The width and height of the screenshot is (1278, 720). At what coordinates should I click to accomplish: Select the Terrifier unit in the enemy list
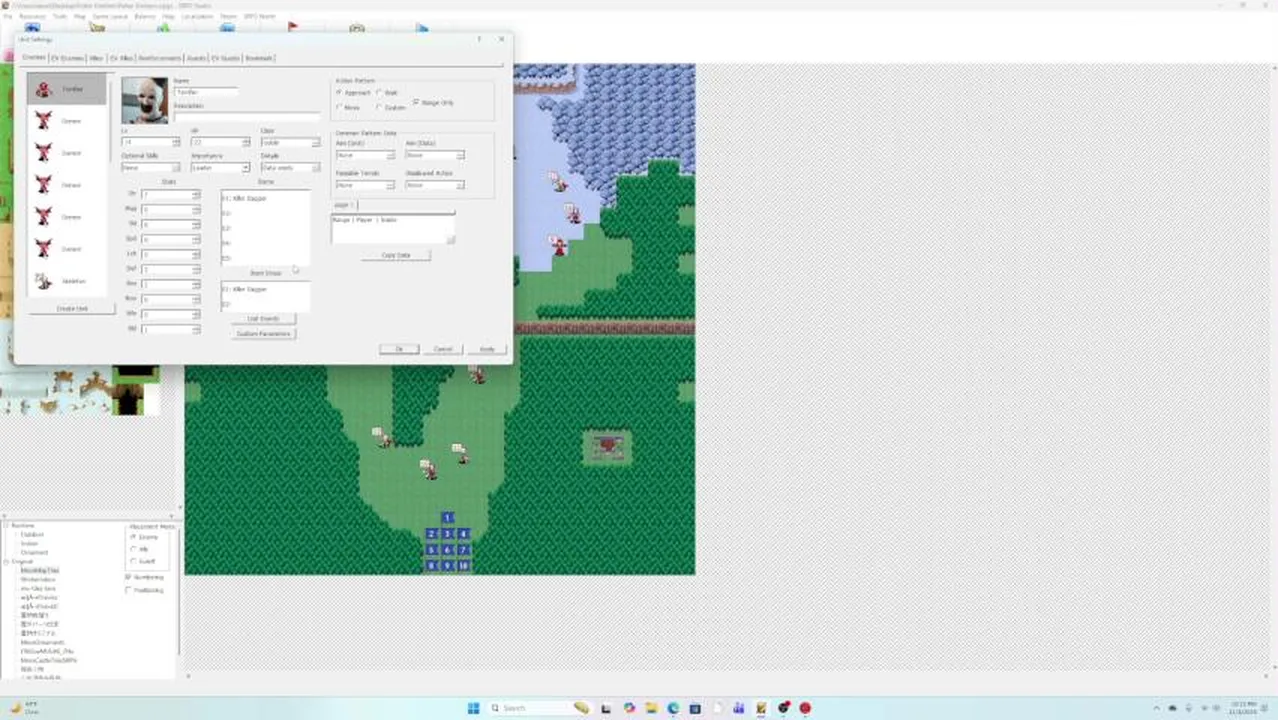point(66,89)
